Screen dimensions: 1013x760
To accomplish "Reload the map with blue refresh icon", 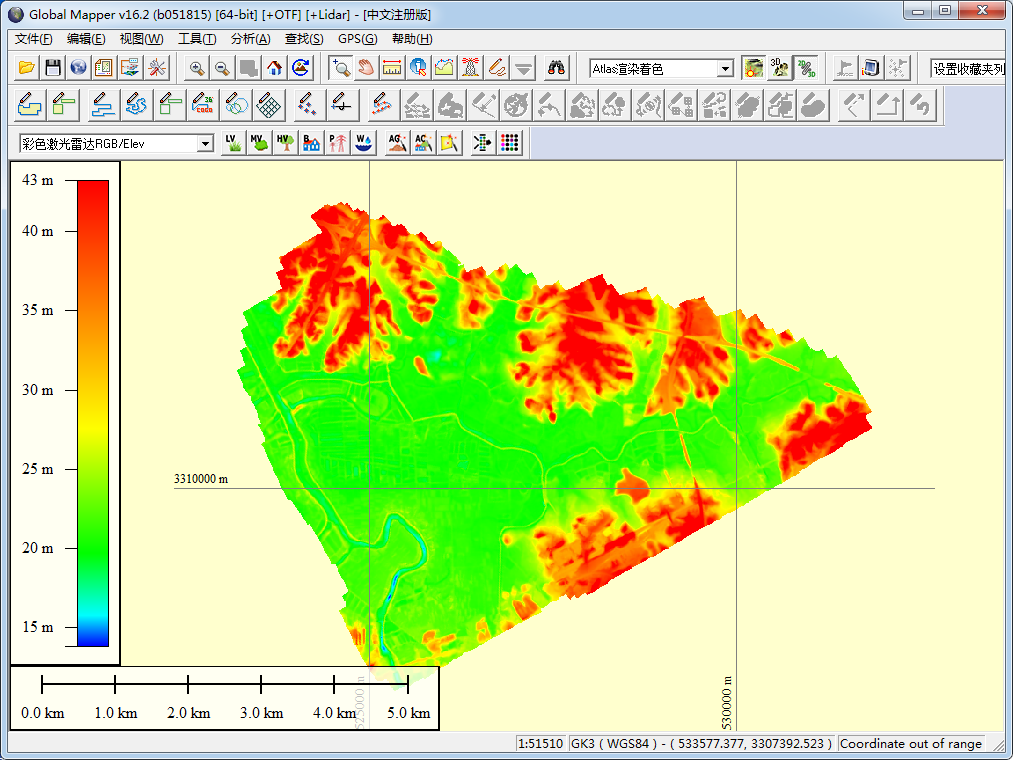I will (x=300, y=67).
